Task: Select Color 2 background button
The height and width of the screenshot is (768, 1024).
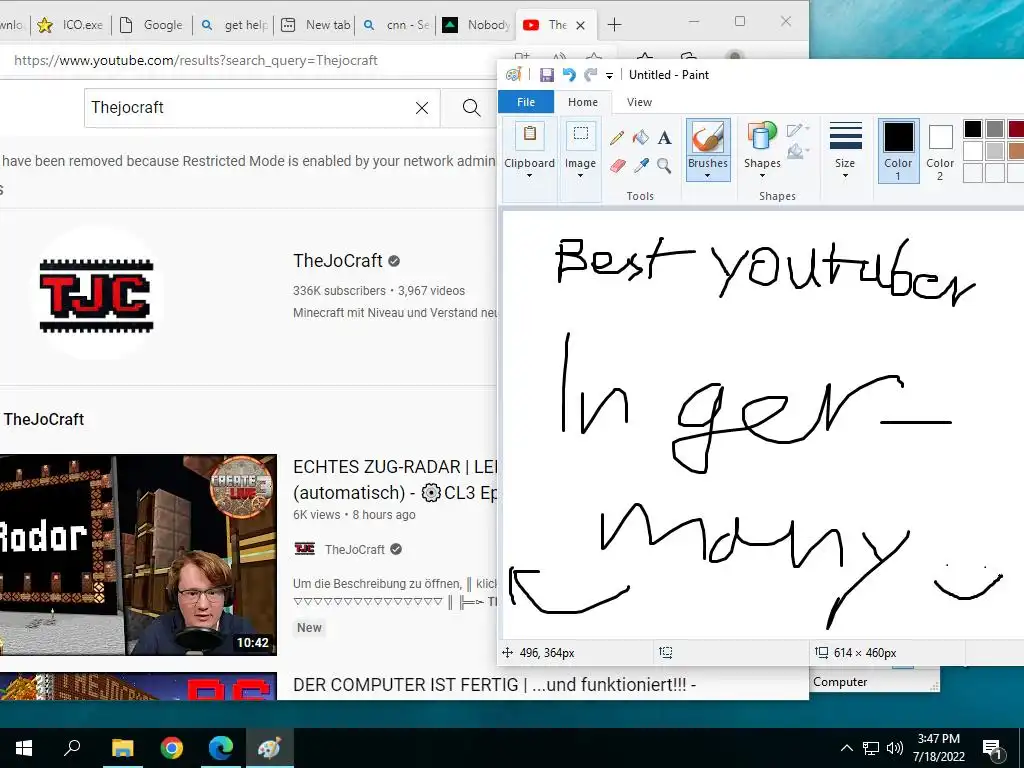Action: pos(940,151)
